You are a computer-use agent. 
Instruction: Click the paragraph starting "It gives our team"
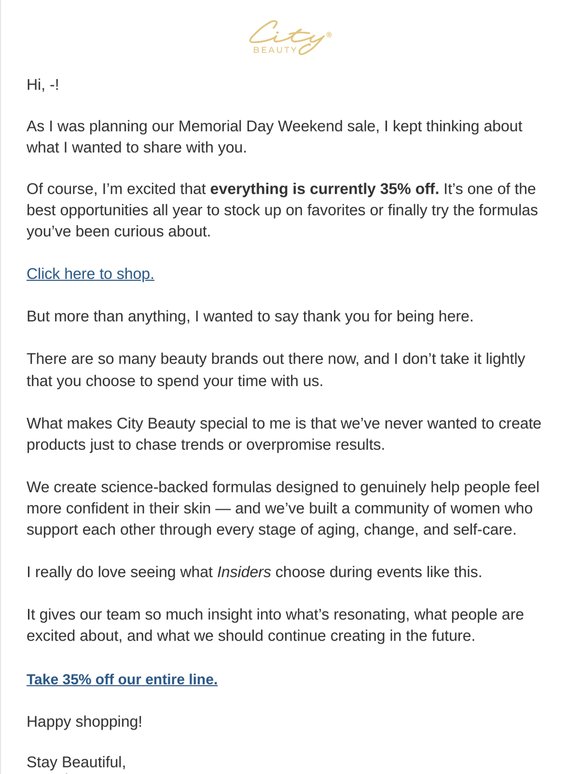275,624
